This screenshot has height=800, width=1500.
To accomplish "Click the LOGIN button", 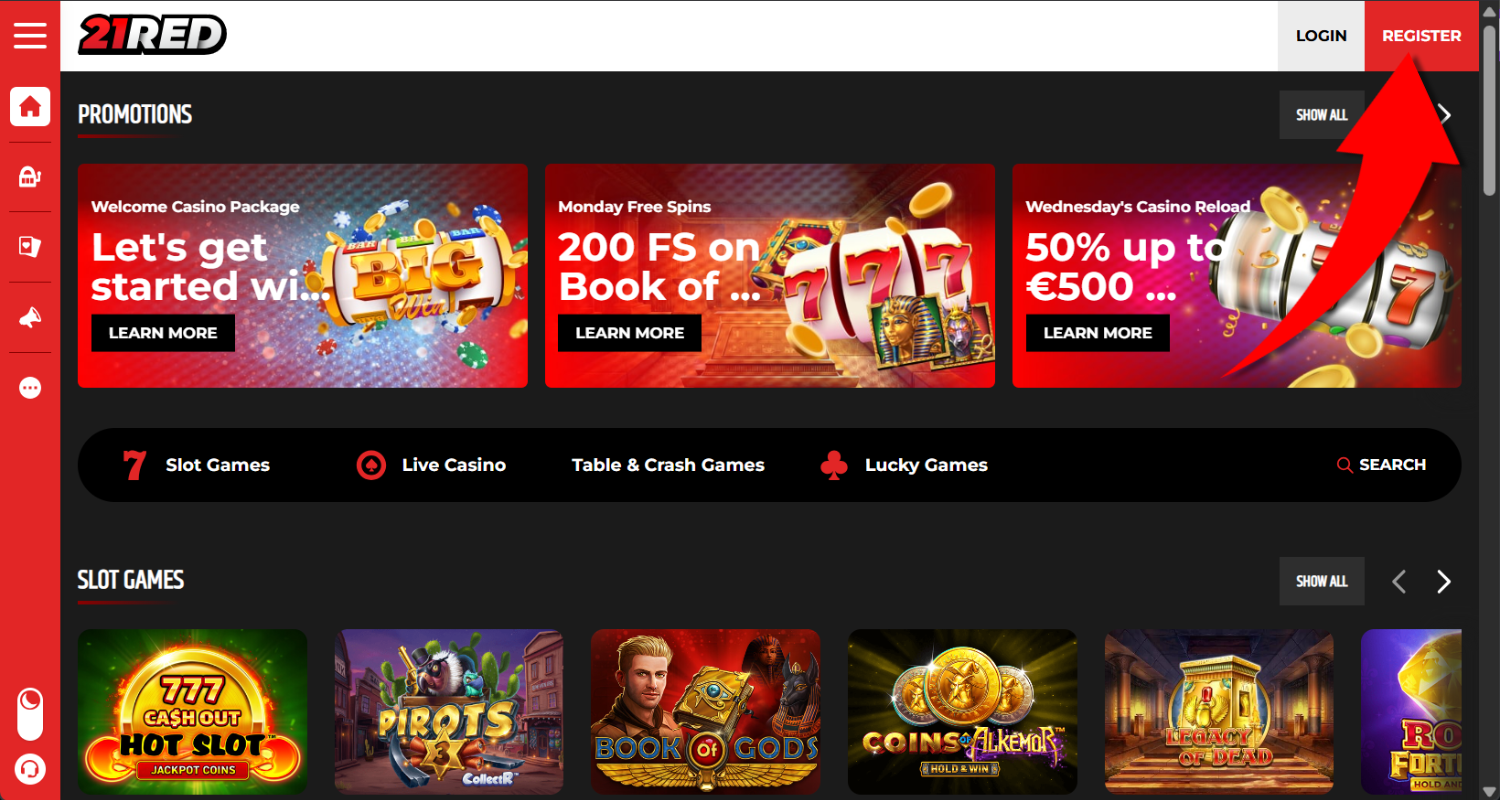I will click(x=1321, y=35).
